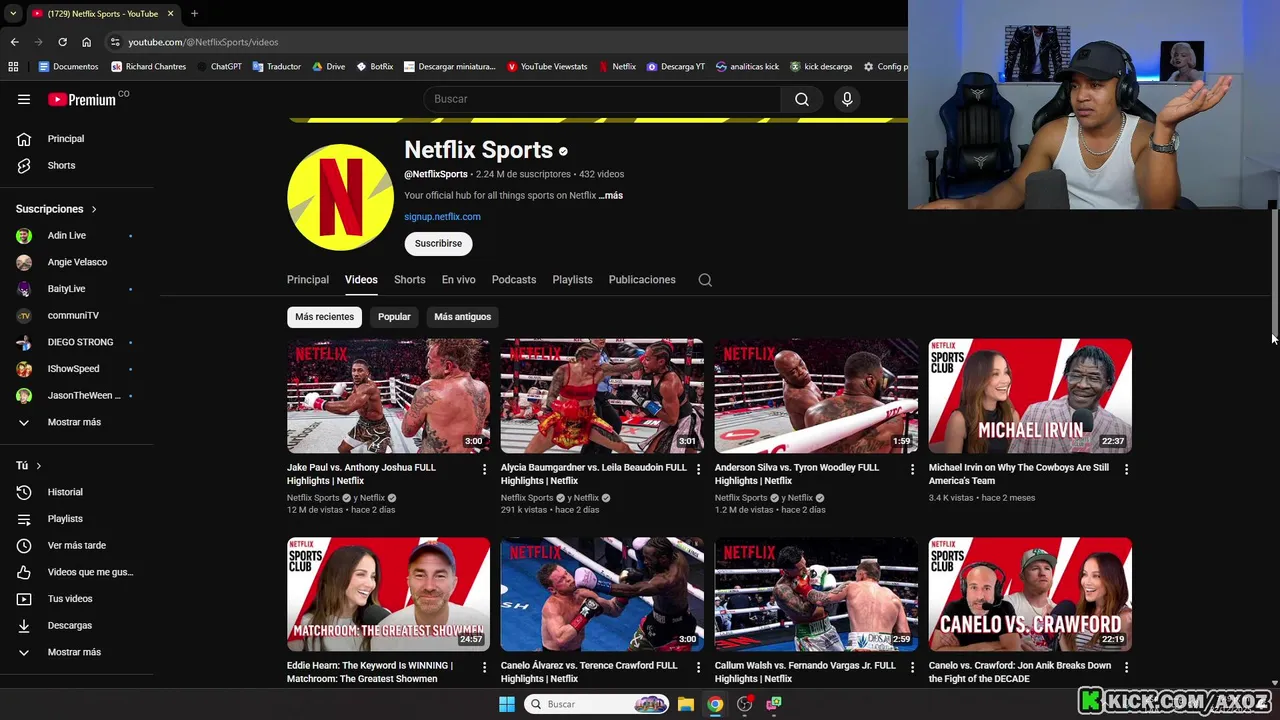This screenshot has height=720, width=1280.
Task: Click the browser home button
Action: [x=86, y=42]
